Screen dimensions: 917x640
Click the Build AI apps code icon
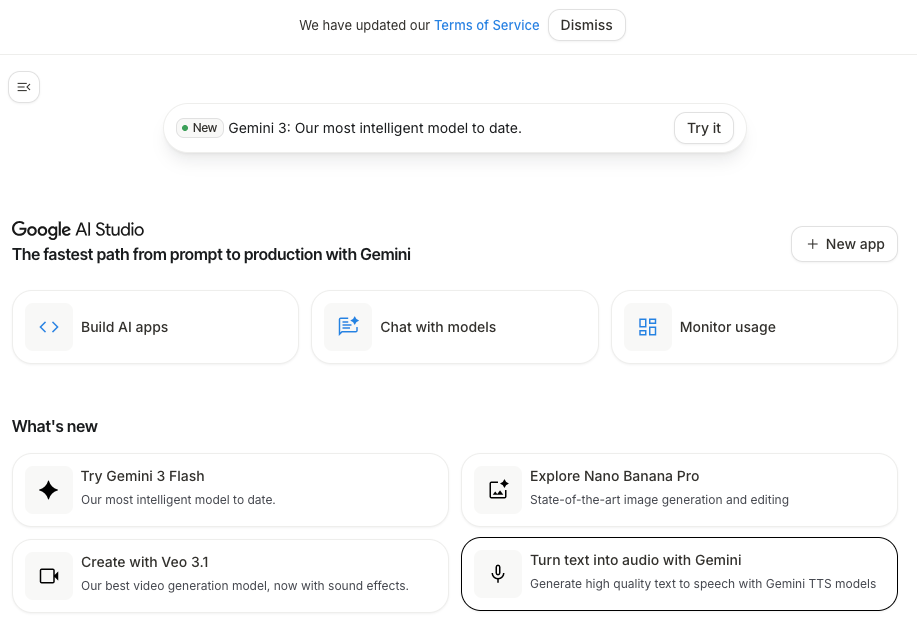pos(49,327)
